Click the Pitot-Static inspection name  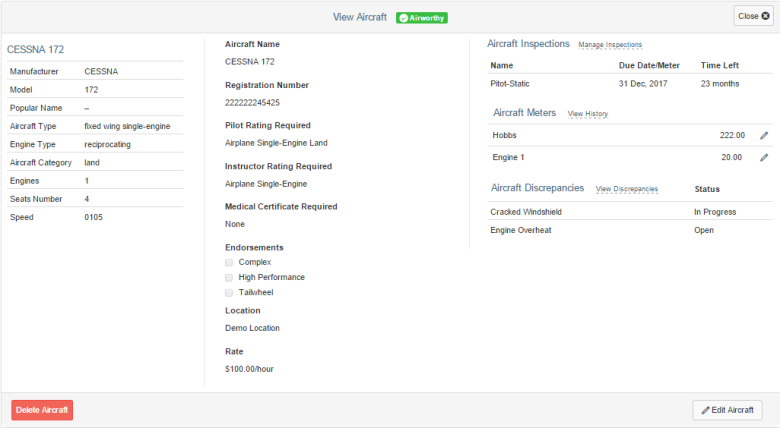click(510, 84)
